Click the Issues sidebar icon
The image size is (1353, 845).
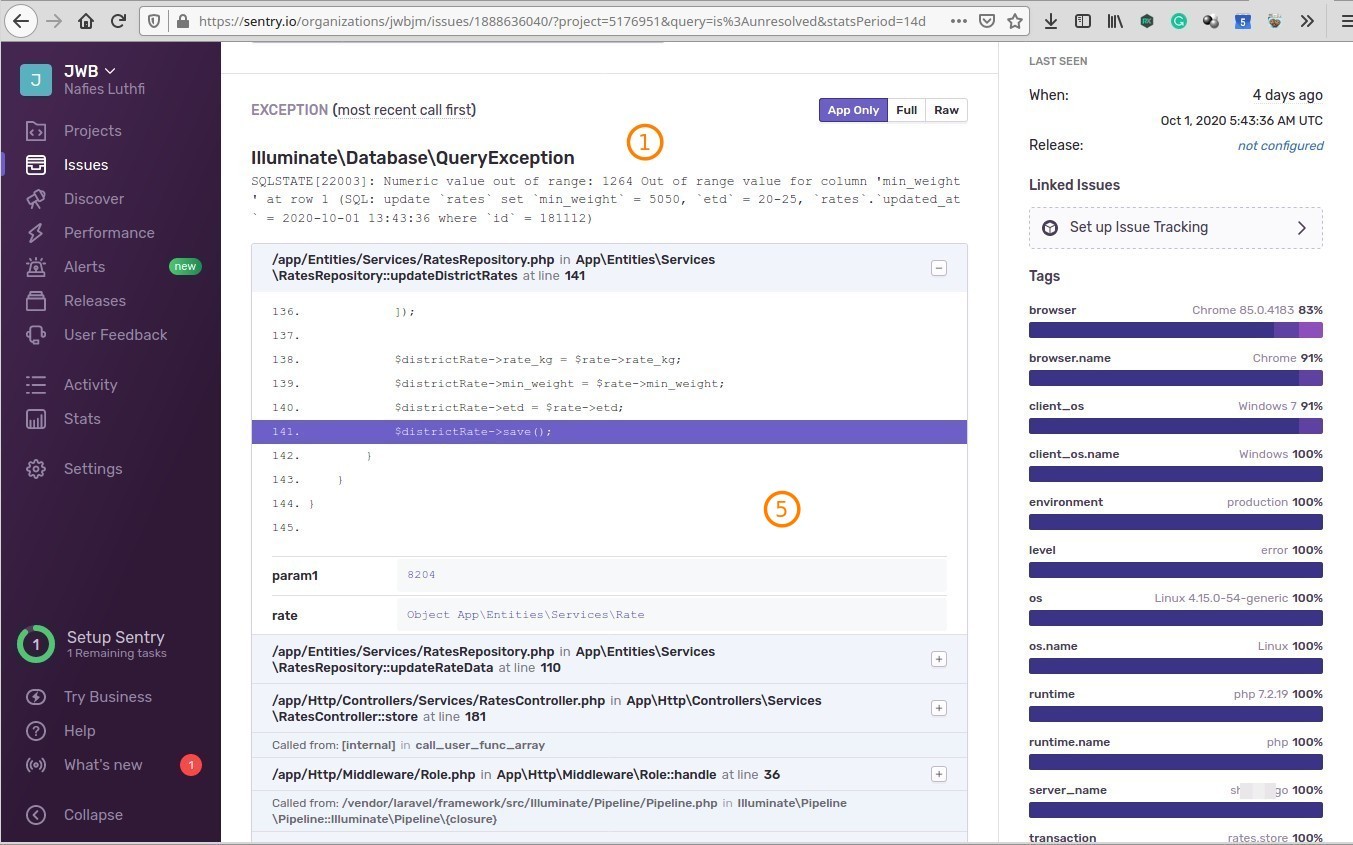(x=36, y=165)
